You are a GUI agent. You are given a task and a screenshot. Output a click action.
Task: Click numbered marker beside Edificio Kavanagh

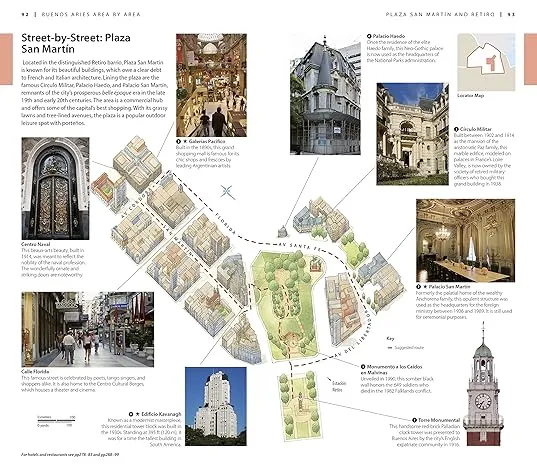tap(131, 414)
